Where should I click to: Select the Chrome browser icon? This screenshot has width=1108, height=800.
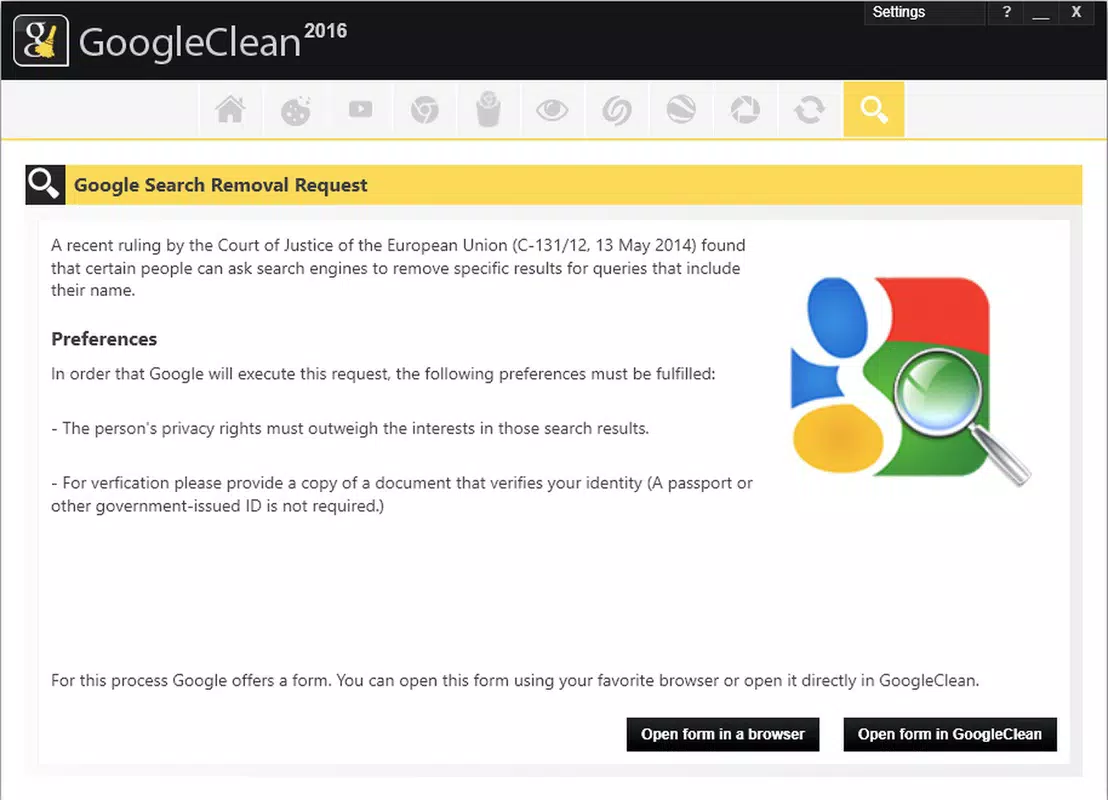(x=425, y=110)
